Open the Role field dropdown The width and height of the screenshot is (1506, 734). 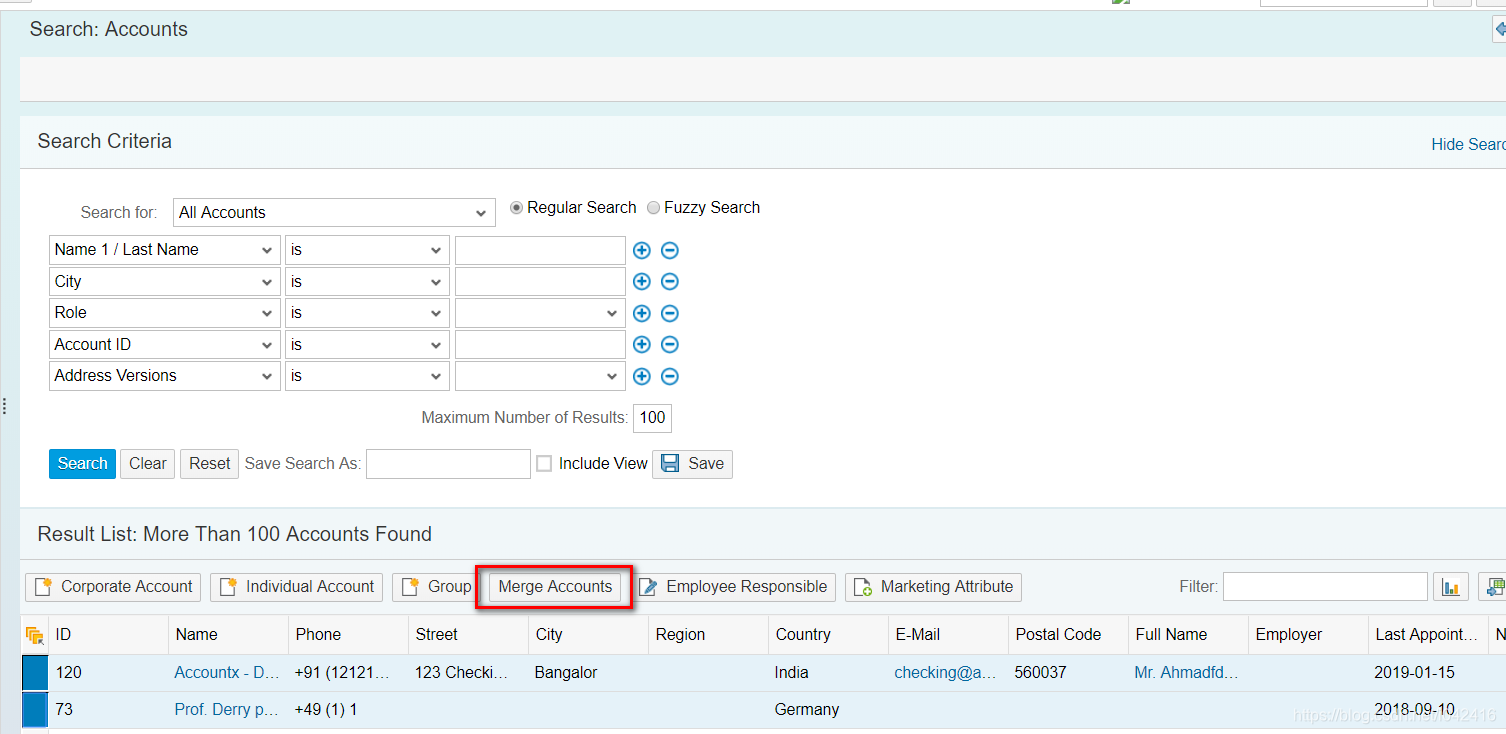[x=165, y=313]
